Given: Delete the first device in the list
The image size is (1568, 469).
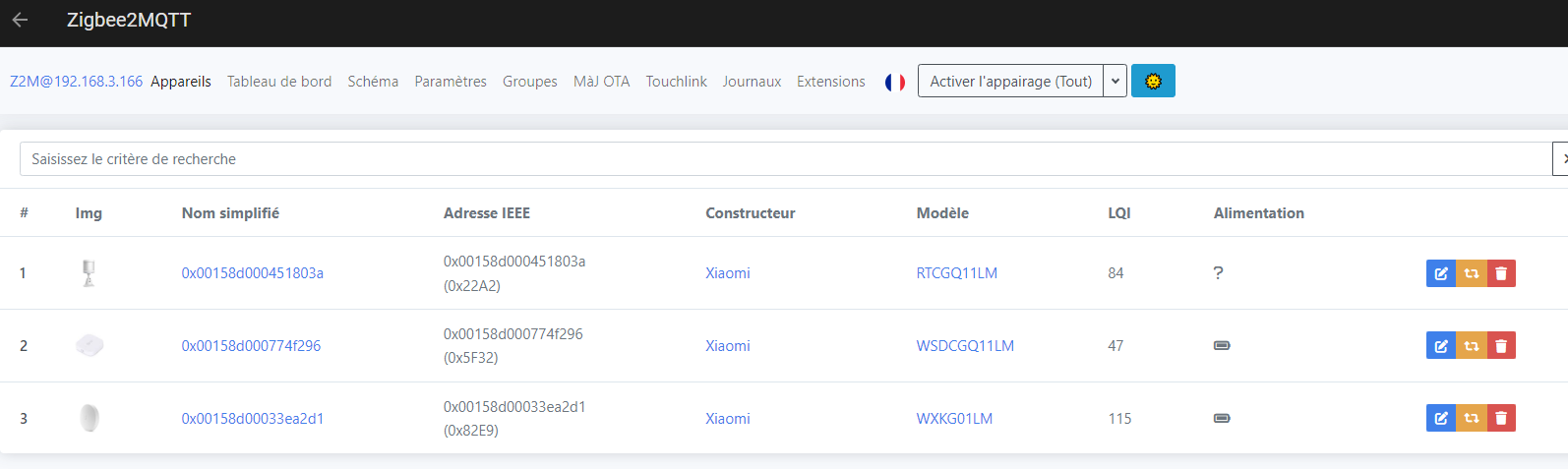Looking at the screenshot, I should [1501, 273].
